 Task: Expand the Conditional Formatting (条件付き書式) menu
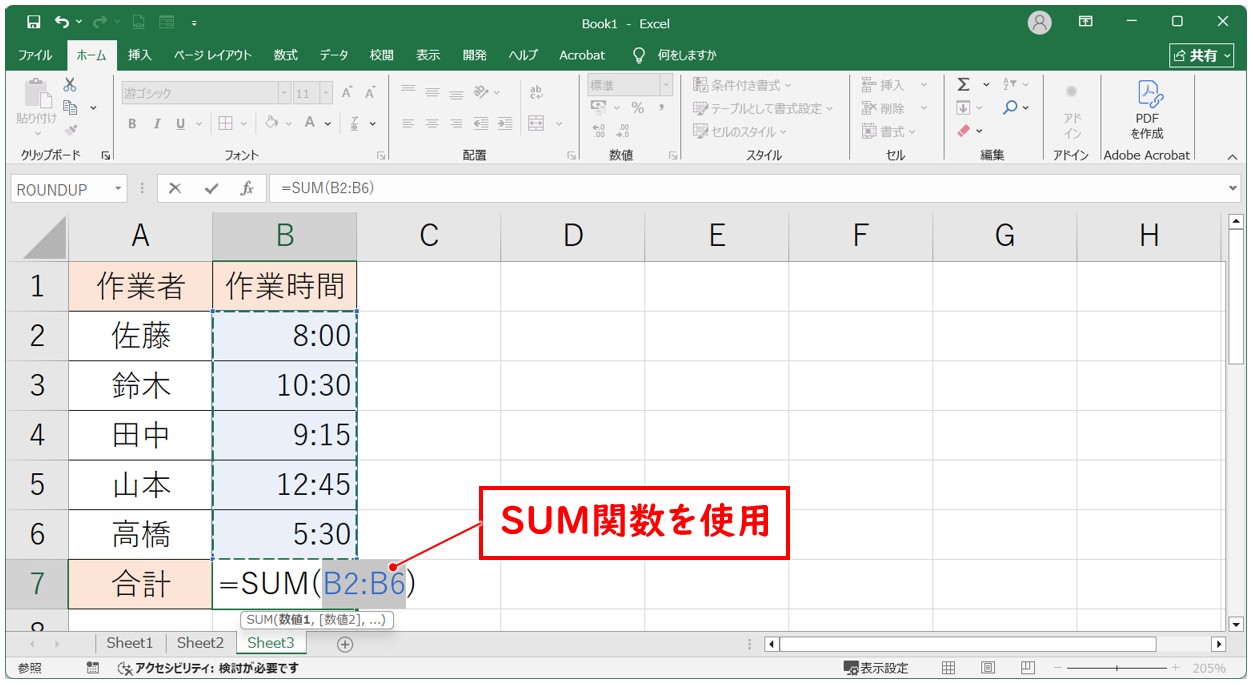point(742,85)
